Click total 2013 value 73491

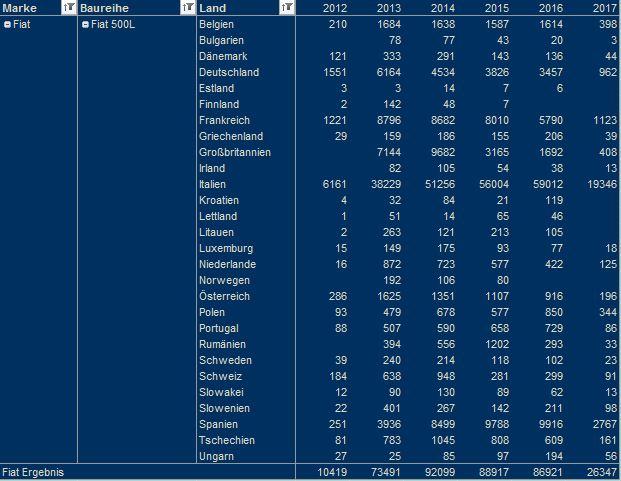[384, 472]
